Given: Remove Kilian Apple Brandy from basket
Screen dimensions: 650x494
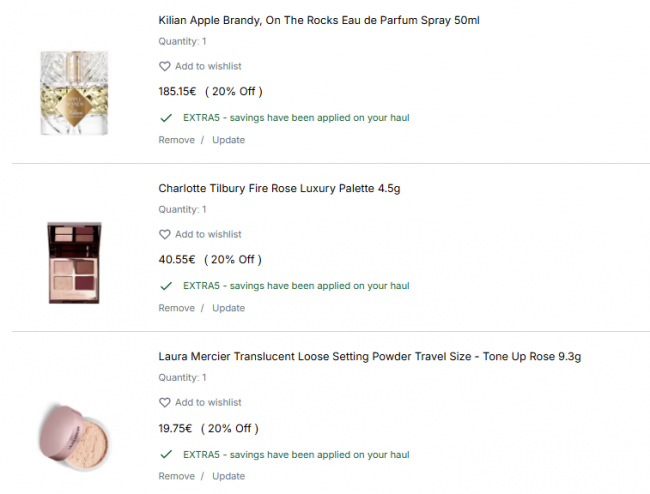Looking at the screenshot, I should point(177,140).
